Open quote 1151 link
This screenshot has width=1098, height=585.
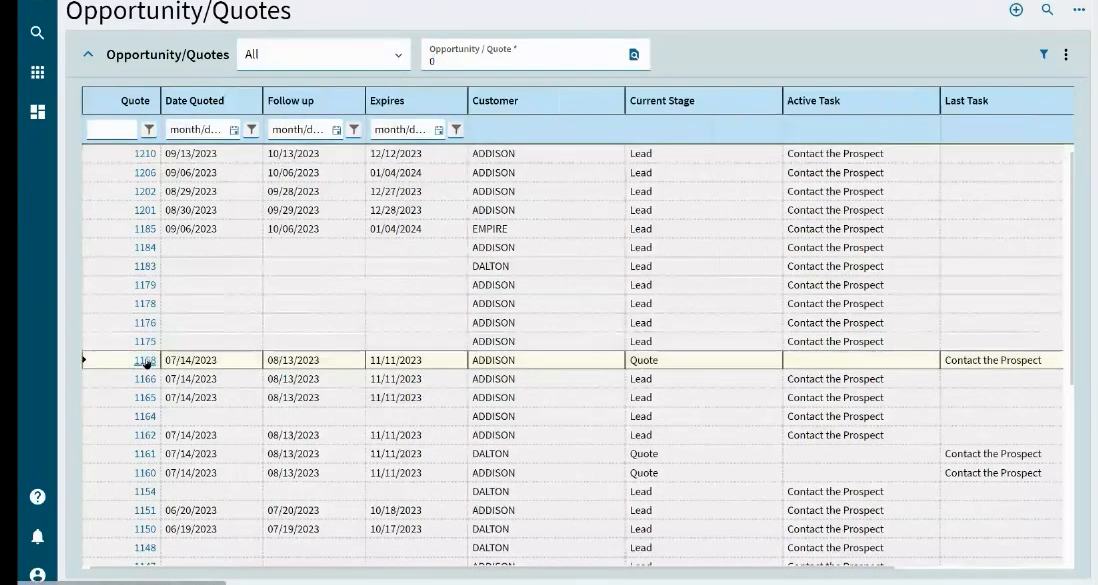[145, 511]
